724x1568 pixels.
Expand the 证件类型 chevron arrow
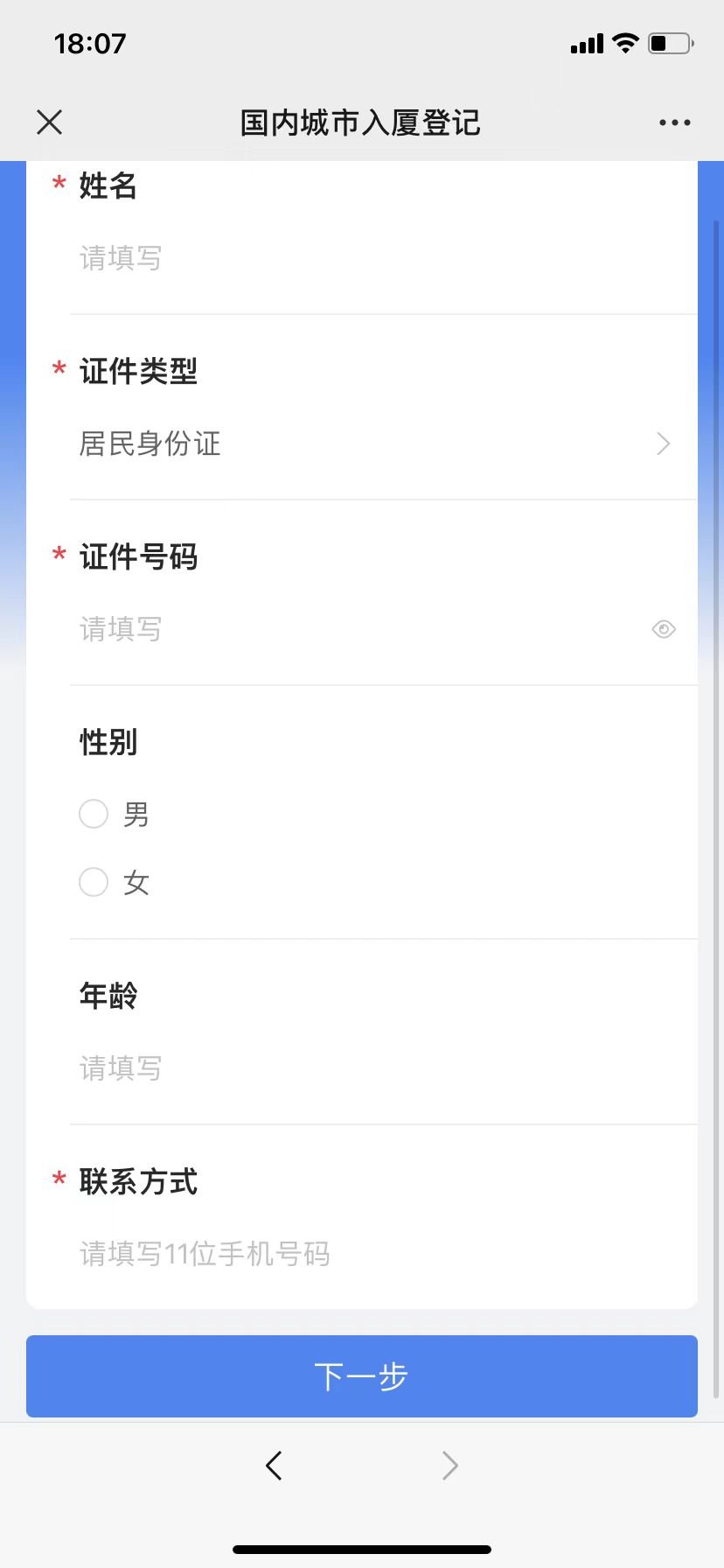point(663,444)
